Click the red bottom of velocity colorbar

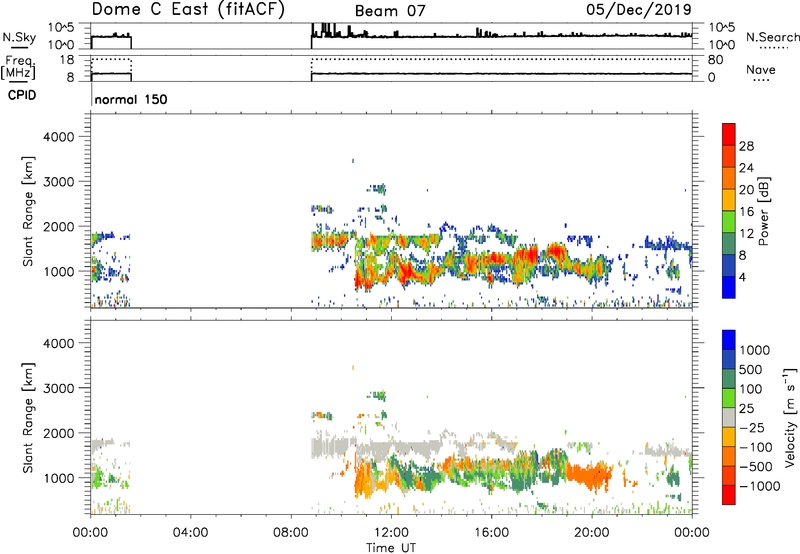click(729, 495)
